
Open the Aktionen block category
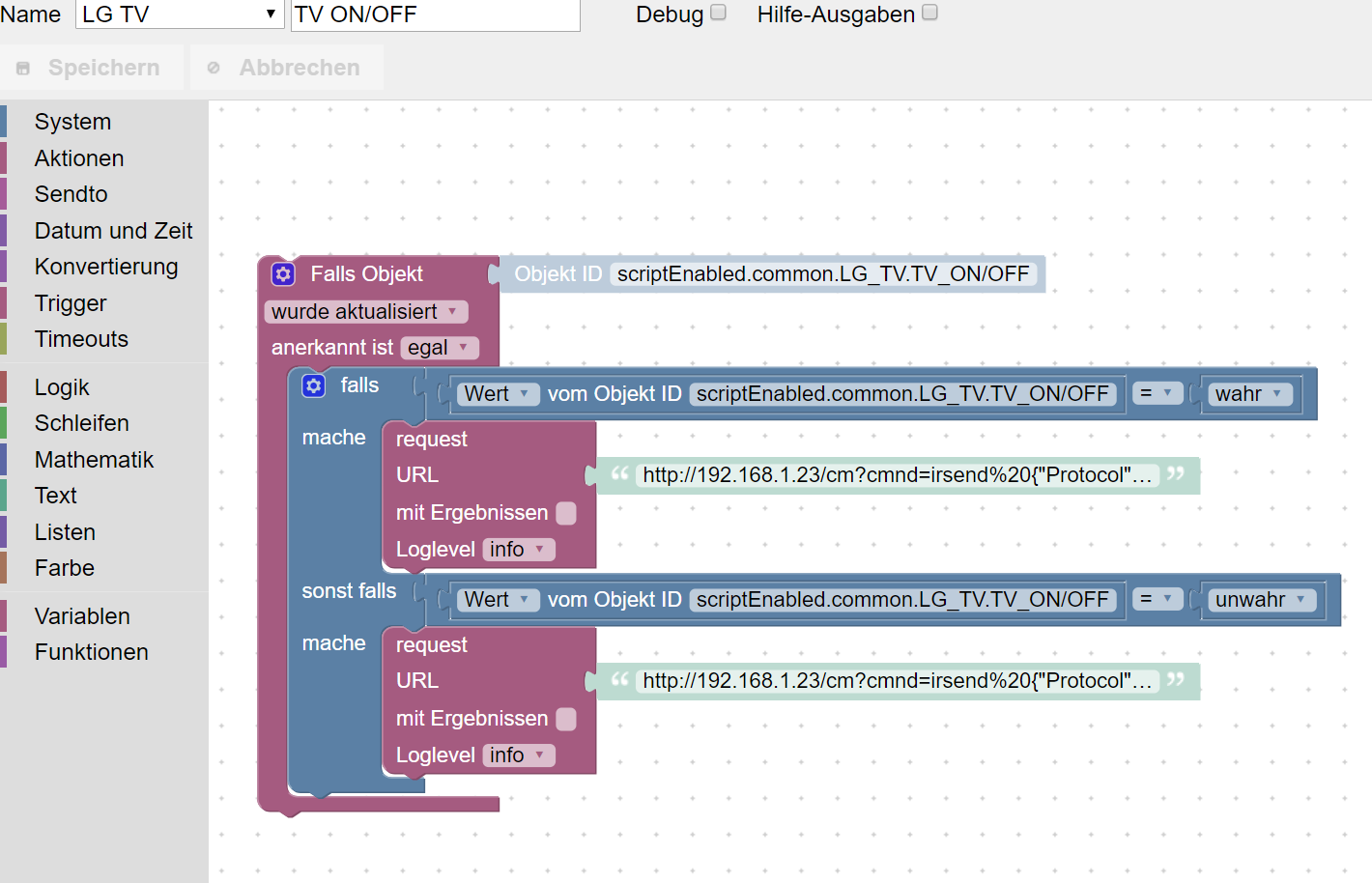click(x=104, y=158)
